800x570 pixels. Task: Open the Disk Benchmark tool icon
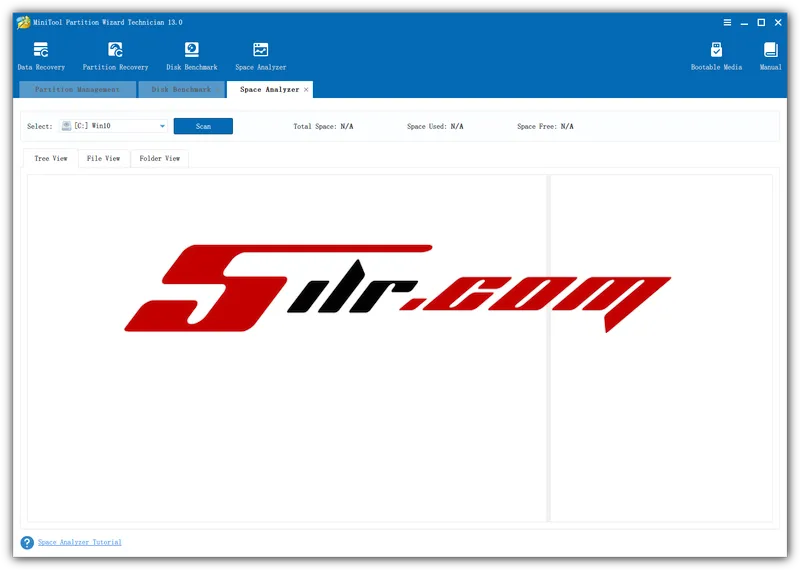coord(192,56)
